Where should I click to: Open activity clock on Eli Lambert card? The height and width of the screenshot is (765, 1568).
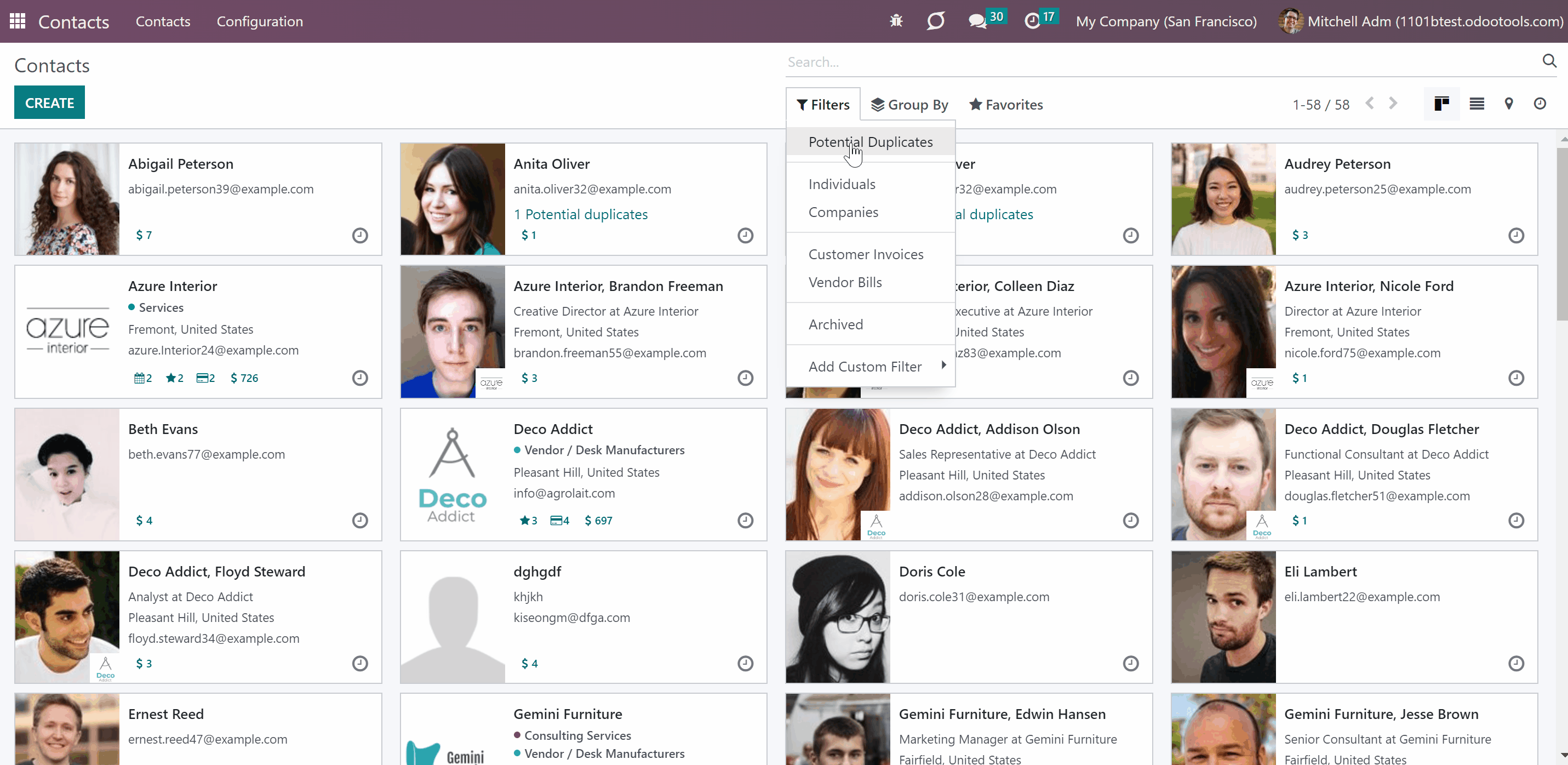click(x=1517, y=663)
